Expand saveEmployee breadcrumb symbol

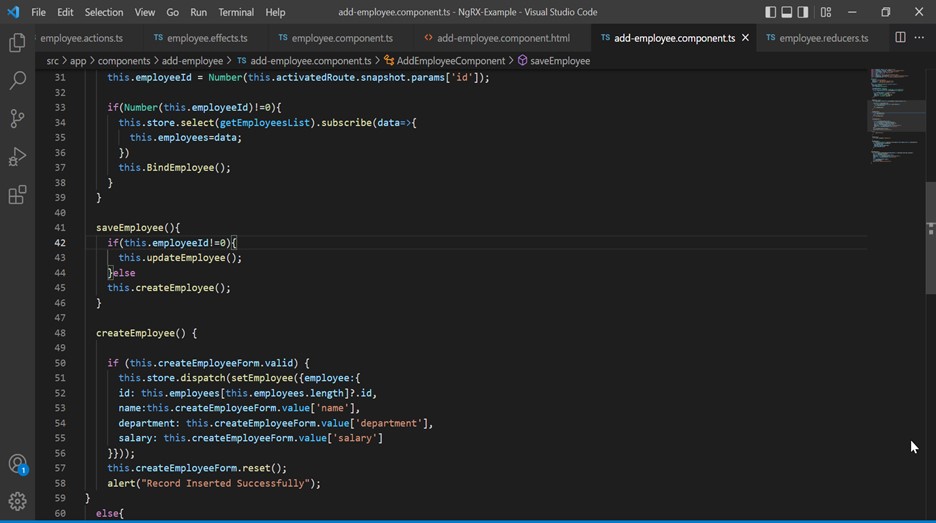559,61
